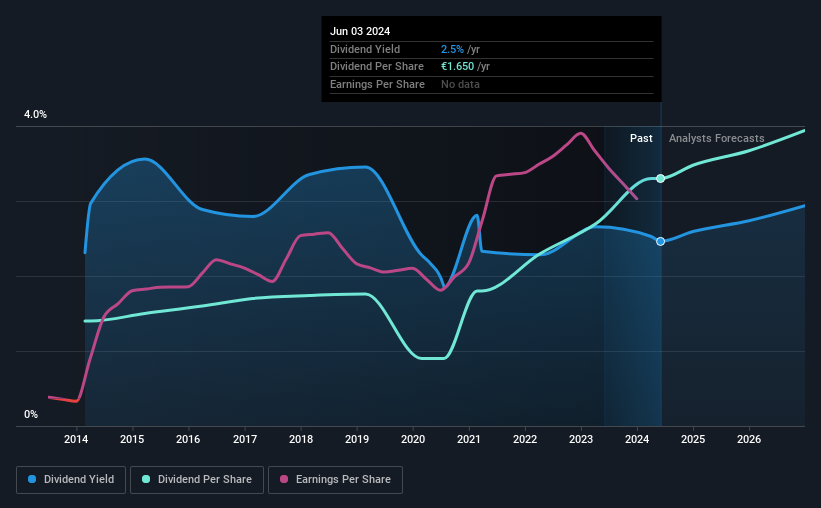Viewport: 821px width, 508px height.
Task: Click the €1.650 dividend per share value
Action: [457, 67]
